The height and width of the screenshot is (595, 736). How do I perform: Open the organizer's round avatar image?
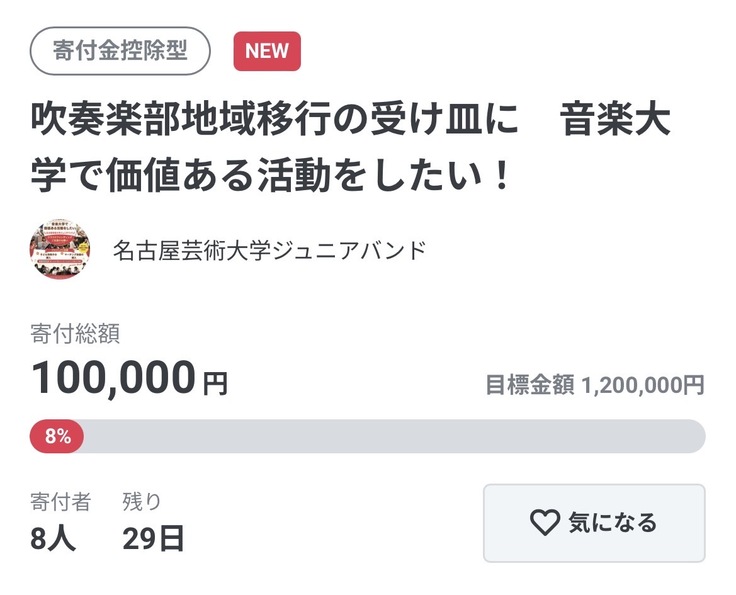[60, 249]
